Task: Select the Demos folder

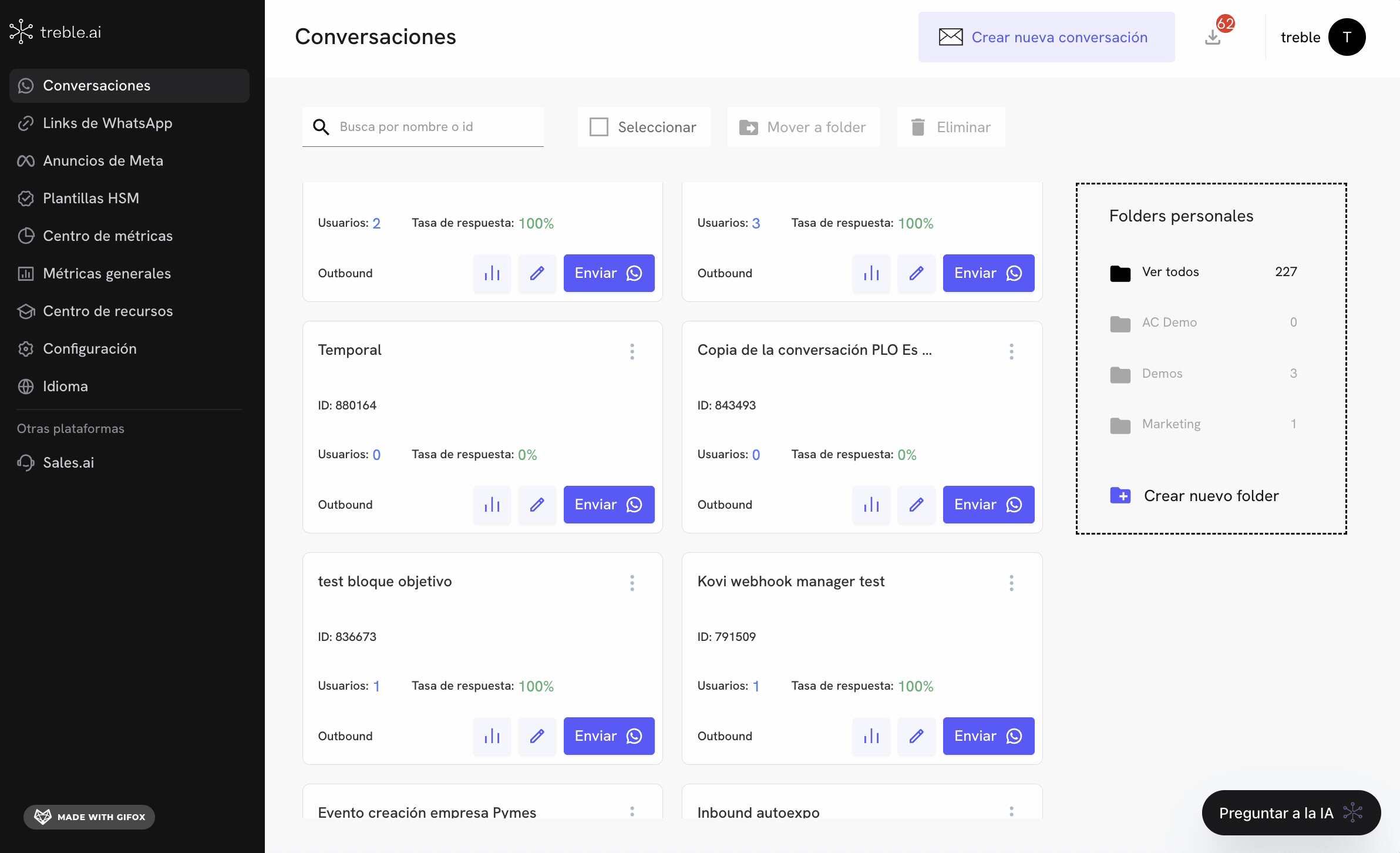Action: pyautogui.click(x=1162, y=374)
